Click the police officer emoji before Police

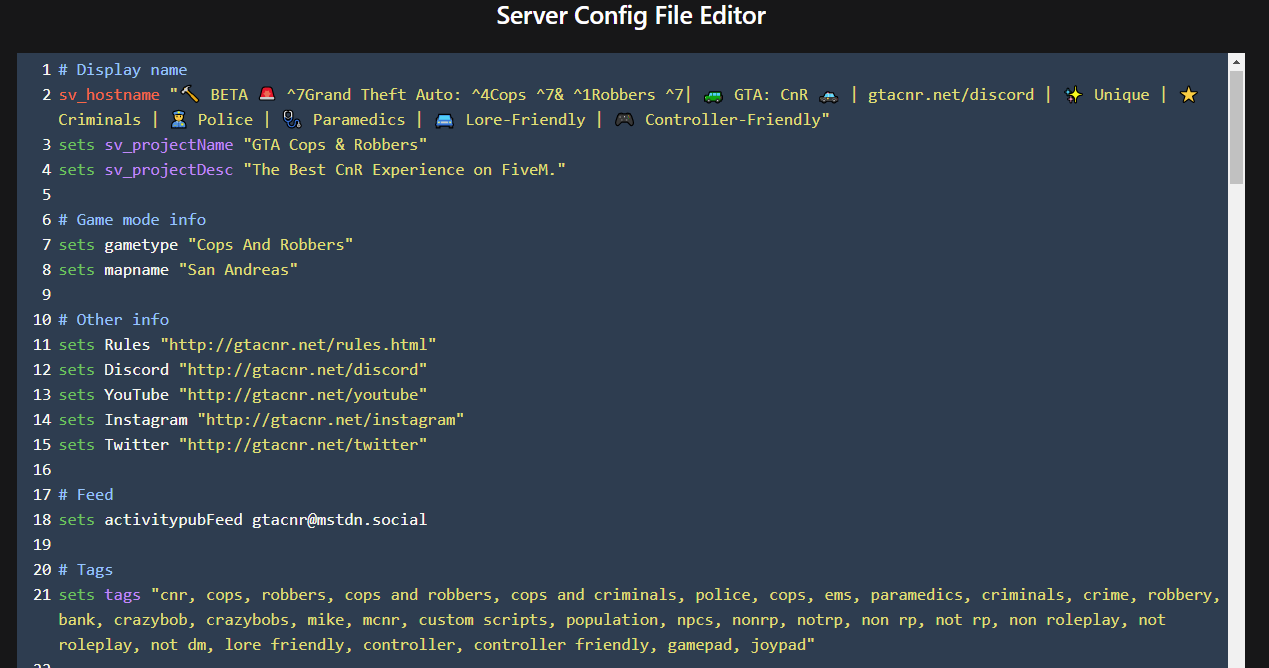click(x=179, y=120)
